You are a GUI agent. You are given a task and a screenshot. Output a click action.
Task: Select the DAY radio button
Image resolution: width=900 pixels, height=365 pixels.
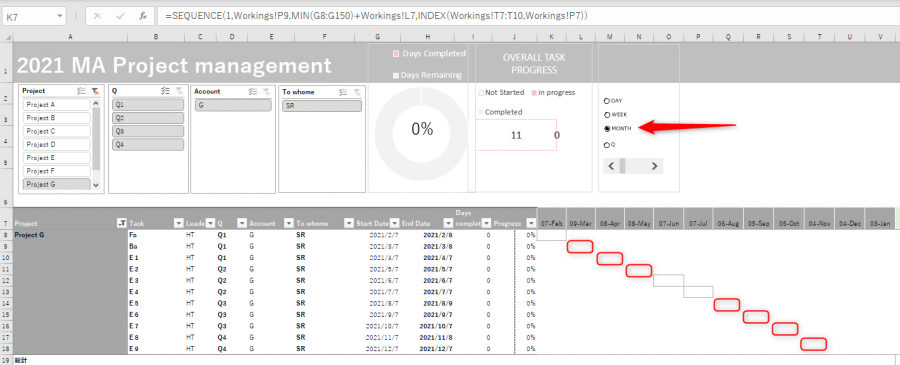[x=607, y=100]
